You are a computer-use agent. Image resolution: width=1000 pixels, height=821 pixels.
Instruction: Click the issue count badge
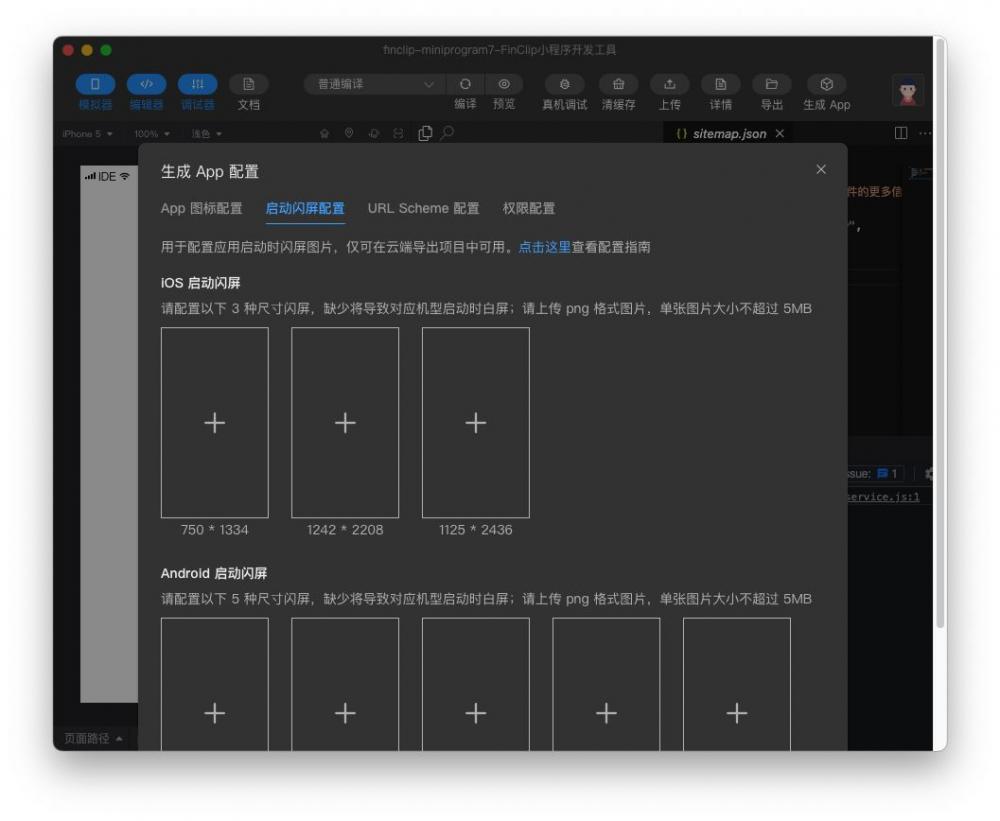[x=887, y=473]
